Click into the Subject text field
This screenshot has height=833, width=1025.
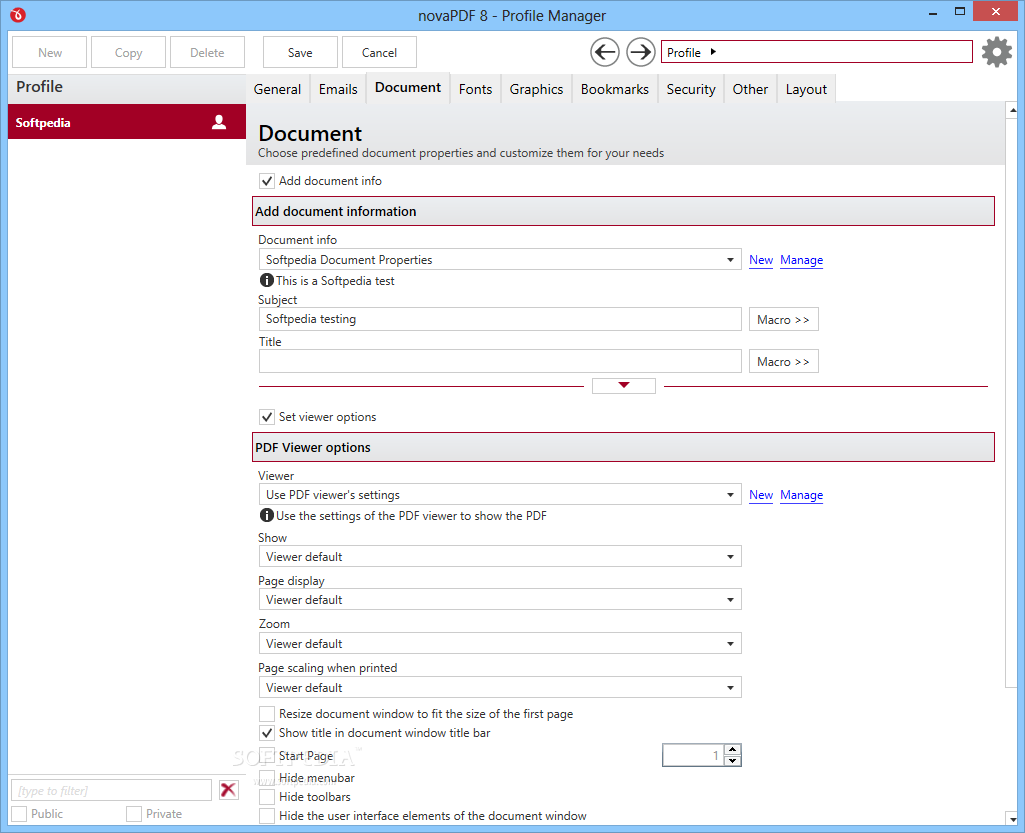pos(500,319)
